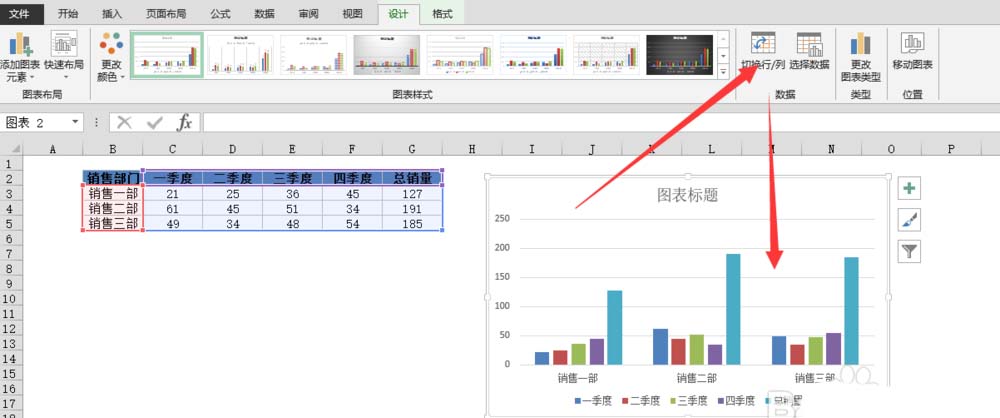
Task: Click the 销售一部 axis label in chart
Action: 578,378
